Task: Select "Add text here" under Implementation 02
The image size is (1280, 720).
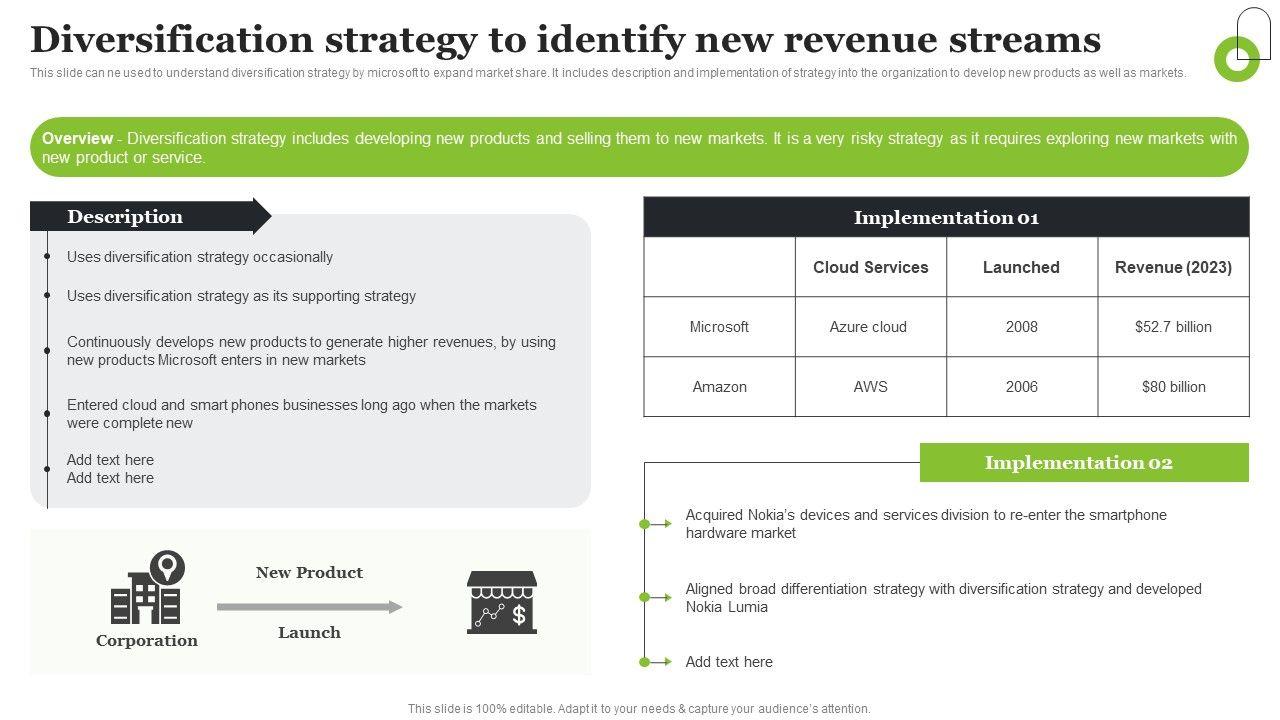Action: [729, 662]
